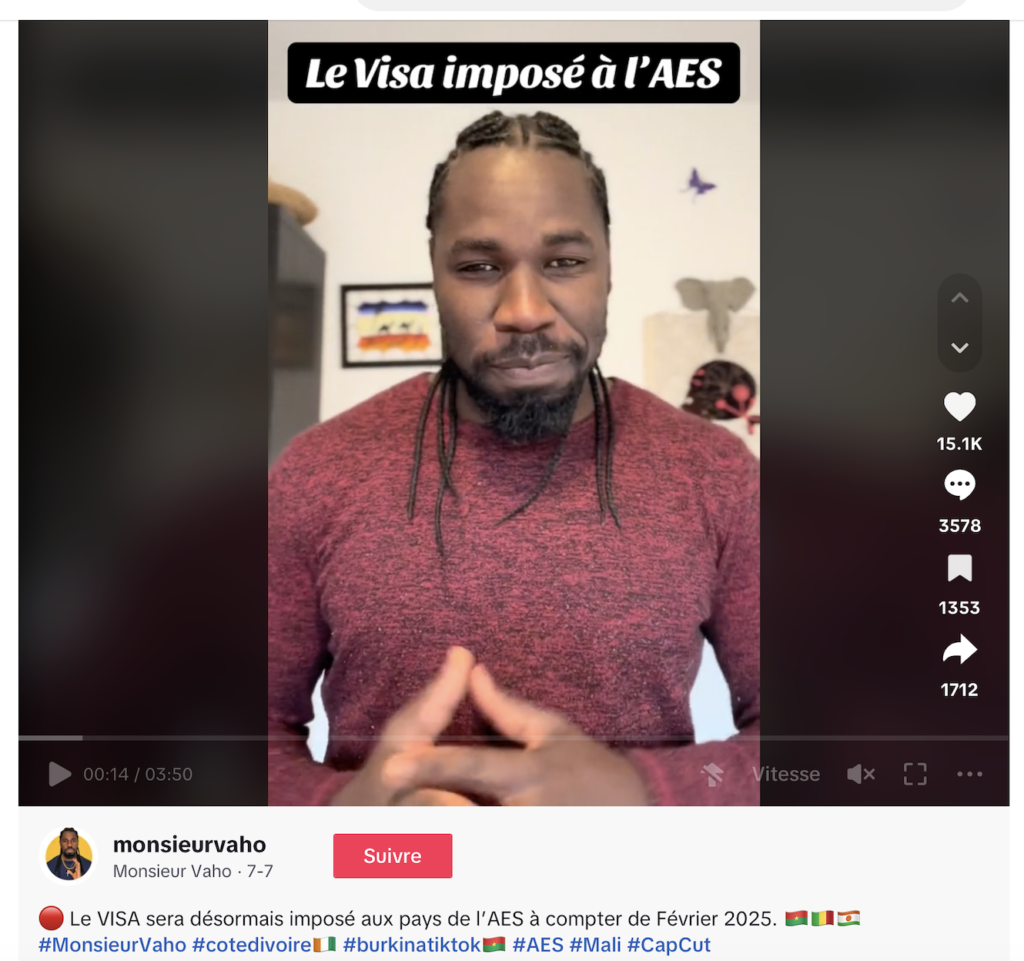Share video using arrow icon
This screenshot has height=961, width=1024.
(x=959, y=650)
